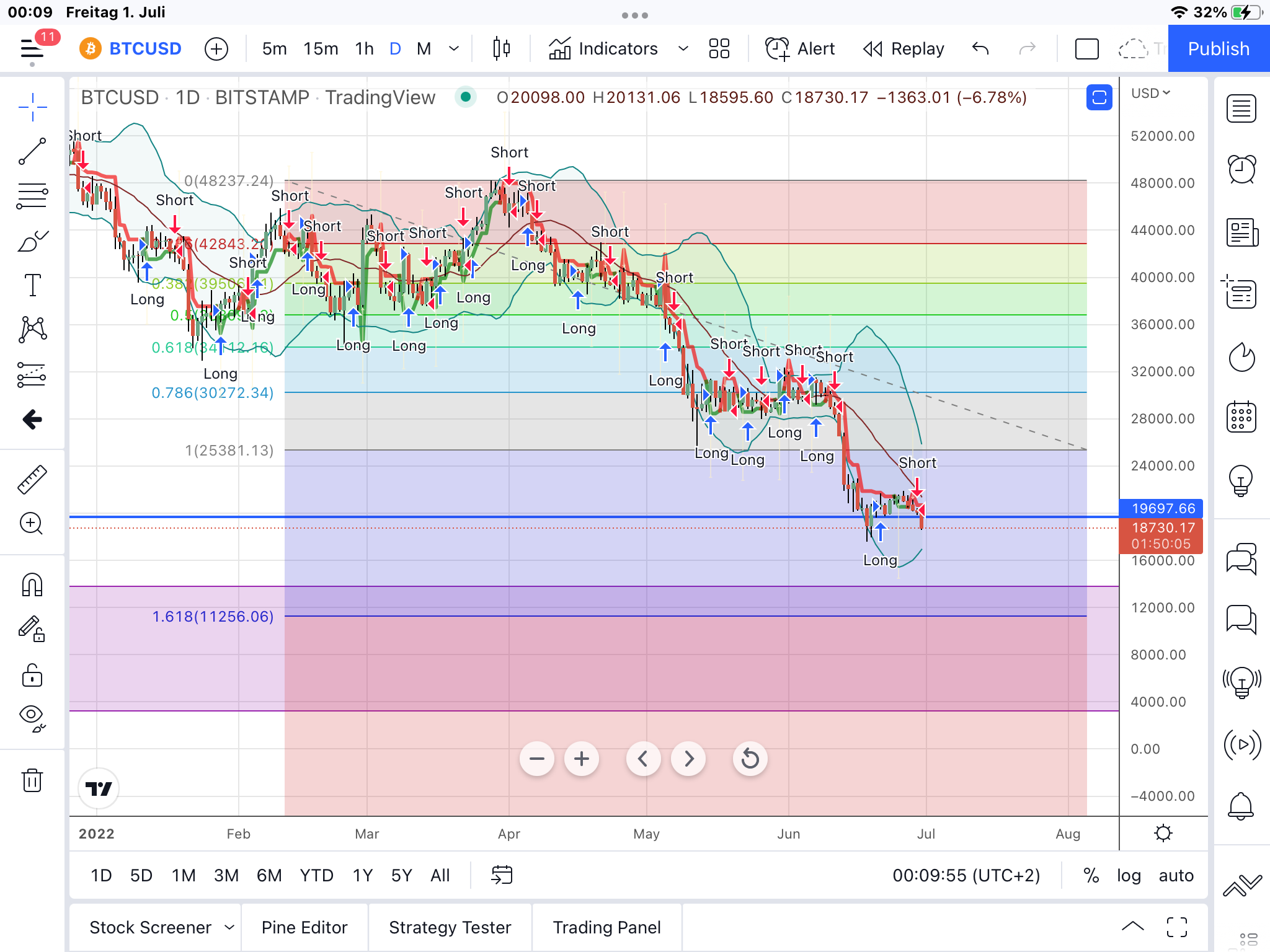Screen dimensions: 1270x952
Task: Open the USD currency dropdown
Action: tap(1150, 93)
